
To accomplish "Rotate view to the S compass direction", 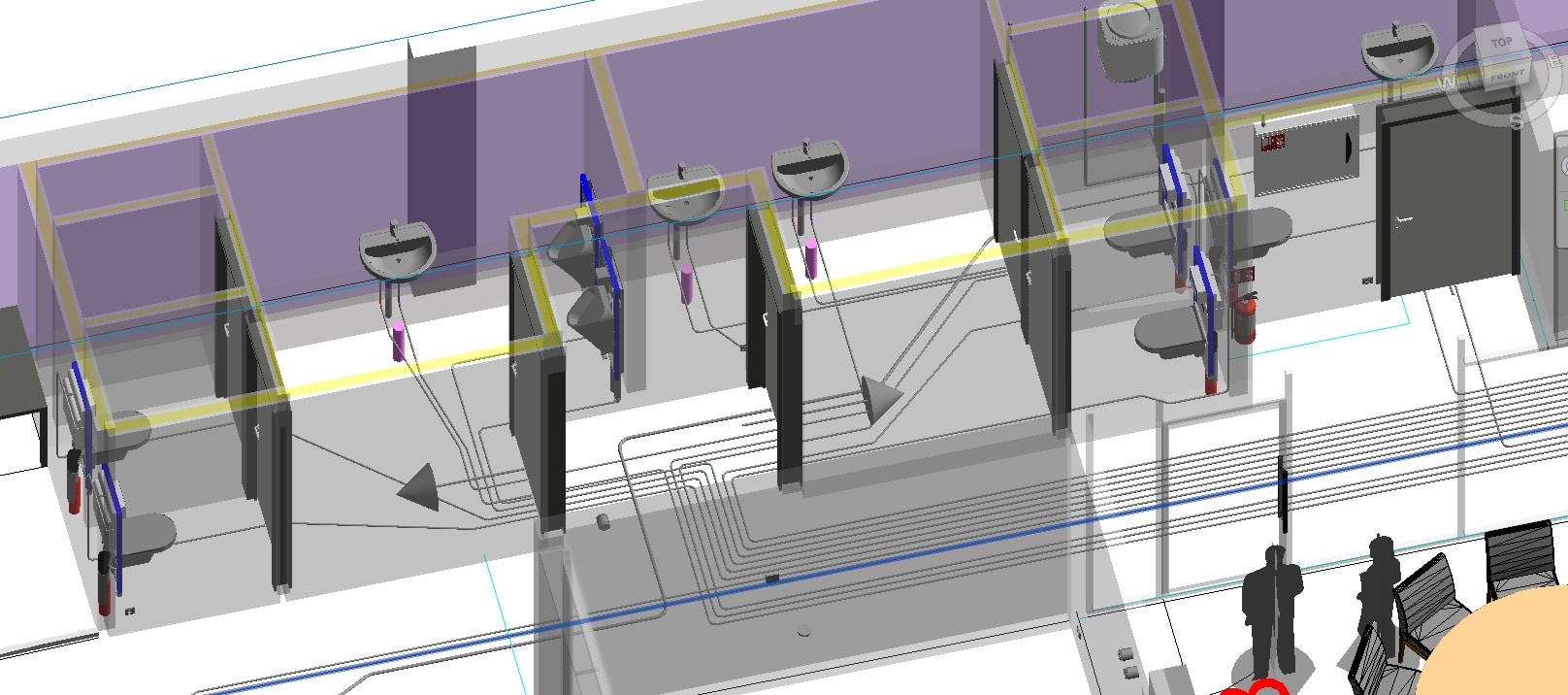I will click(1517, 120).
